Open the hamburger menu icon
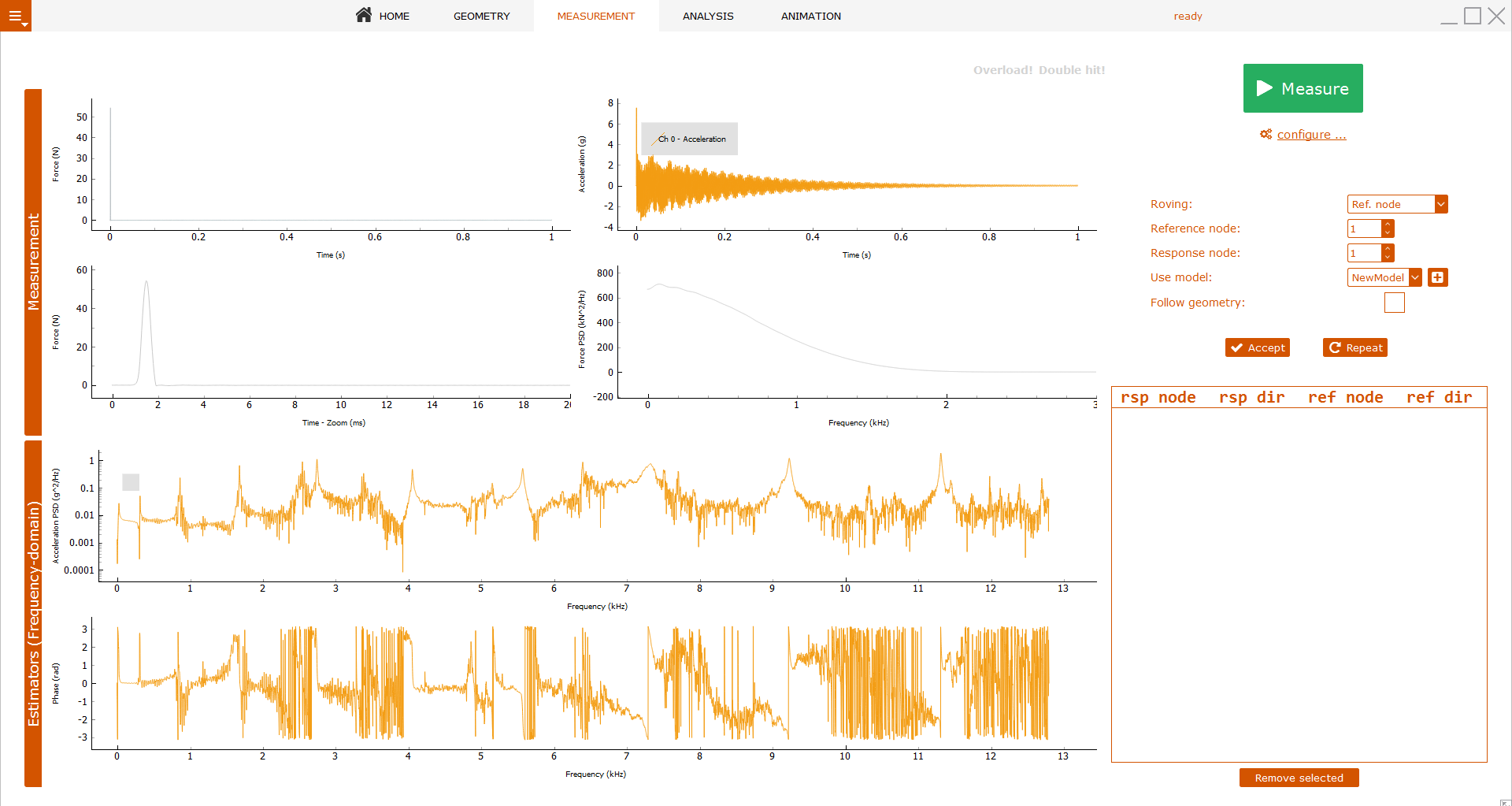 point(16,16)
